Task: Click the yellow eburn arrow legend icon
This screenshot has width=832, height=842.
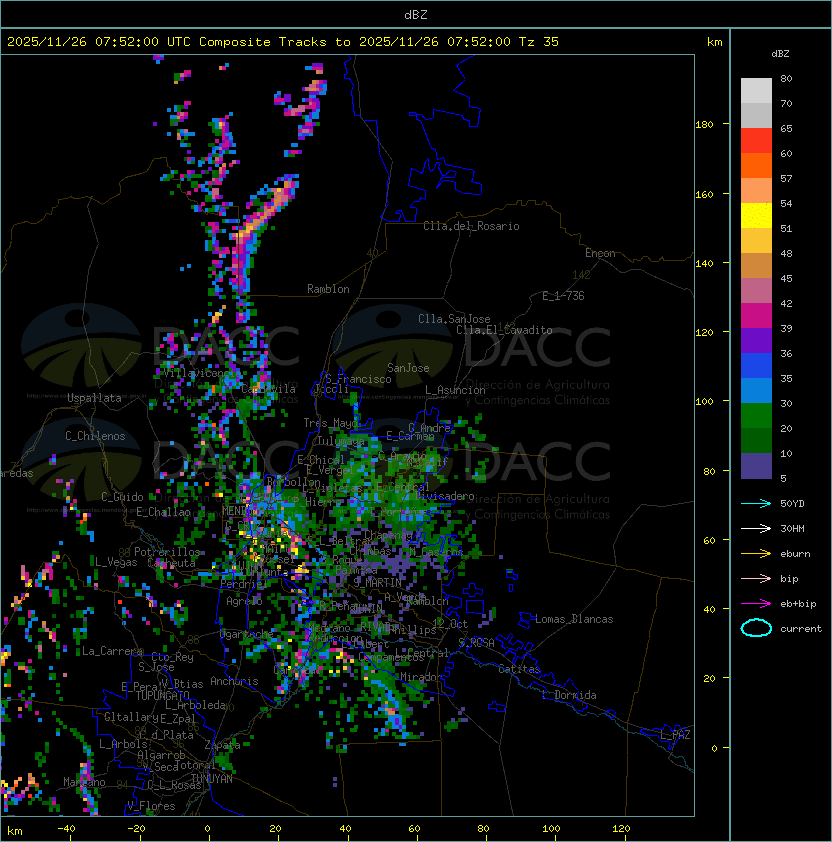Action: click(x=756, y=554)
